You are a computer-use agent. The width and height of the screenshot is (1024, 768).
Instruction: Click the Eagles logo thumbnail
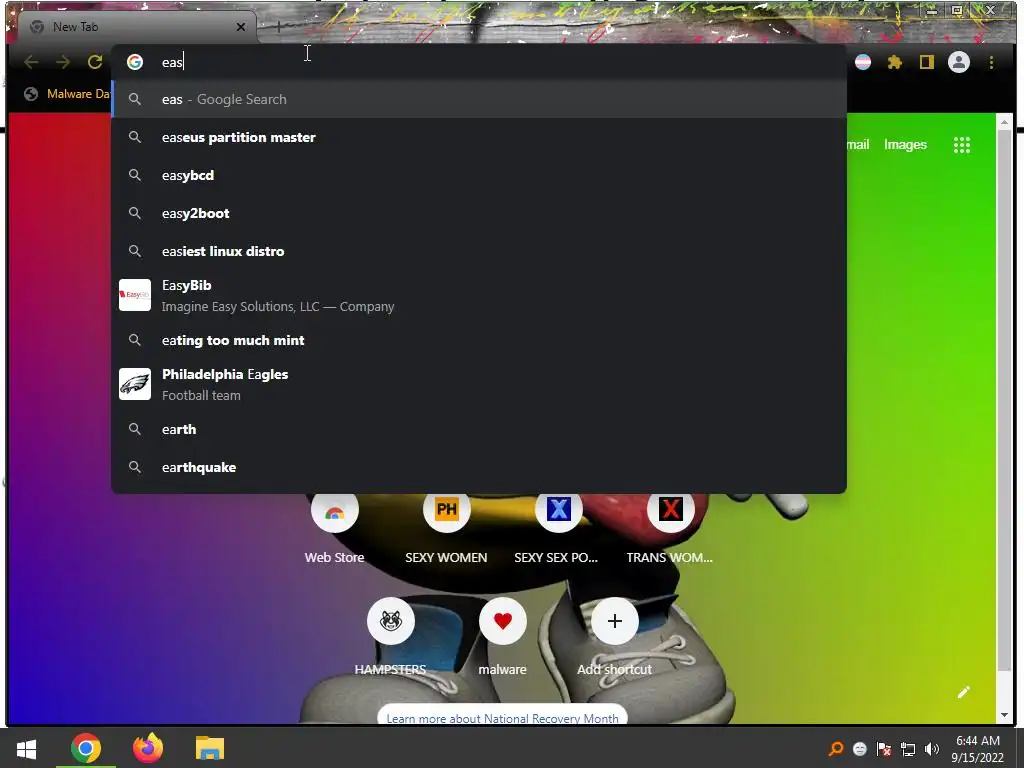click(x=135, y=384)
